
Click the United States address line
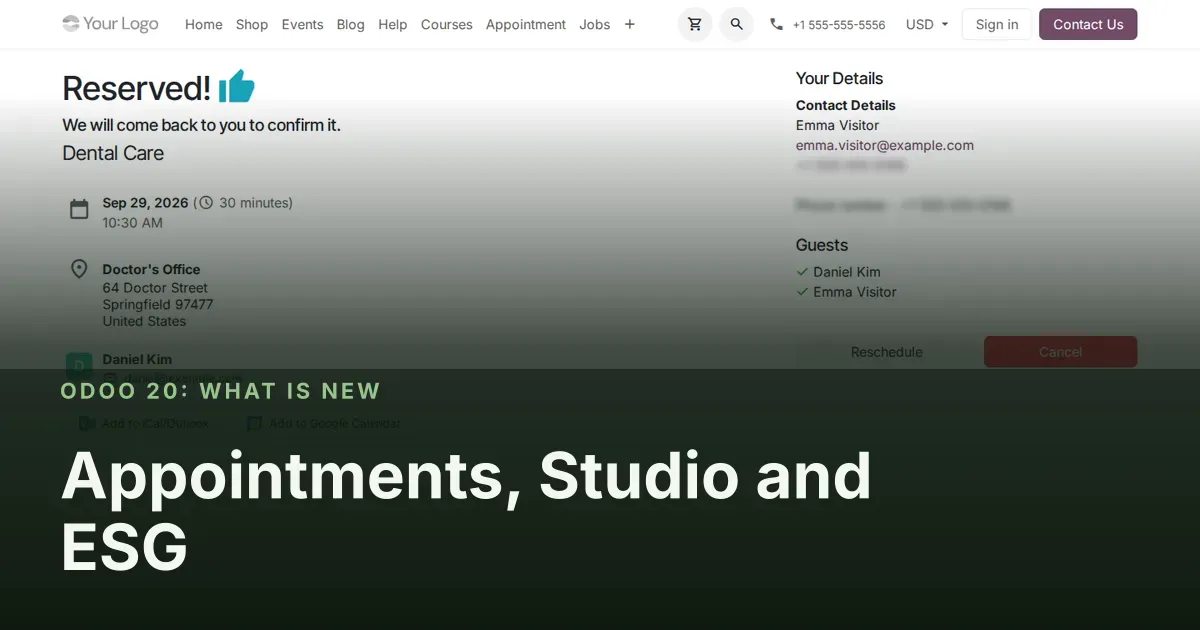[144, 321]
